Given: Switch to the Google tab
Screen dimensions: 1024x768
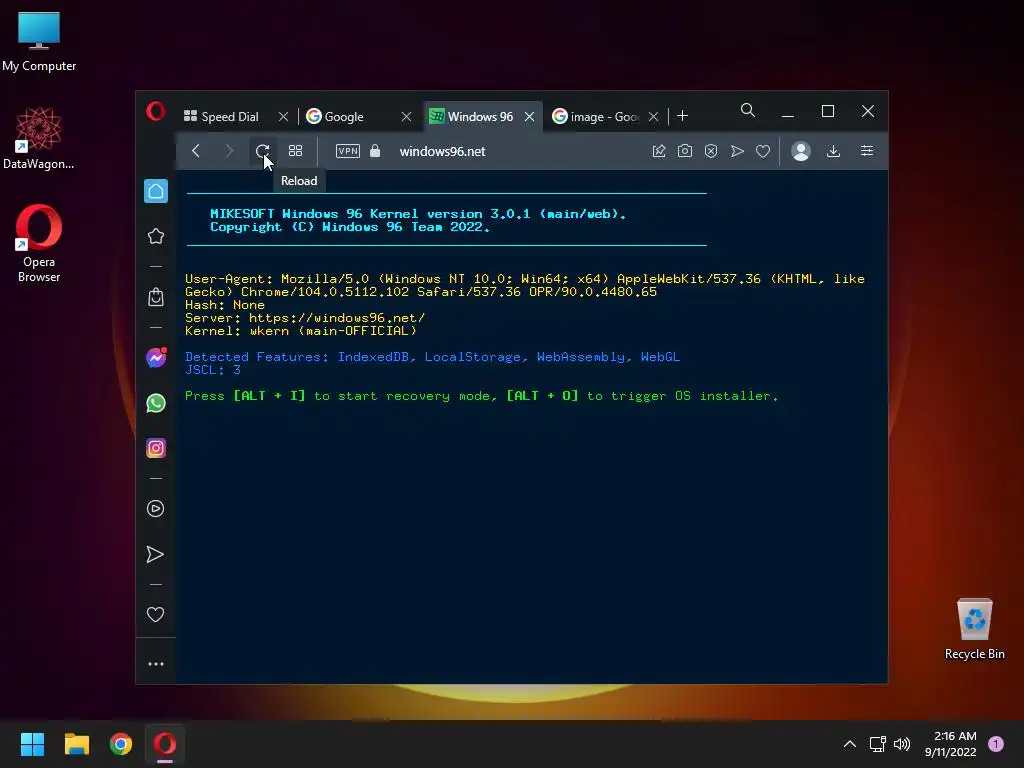Looking at the screenshot, I should click(344, 116).
